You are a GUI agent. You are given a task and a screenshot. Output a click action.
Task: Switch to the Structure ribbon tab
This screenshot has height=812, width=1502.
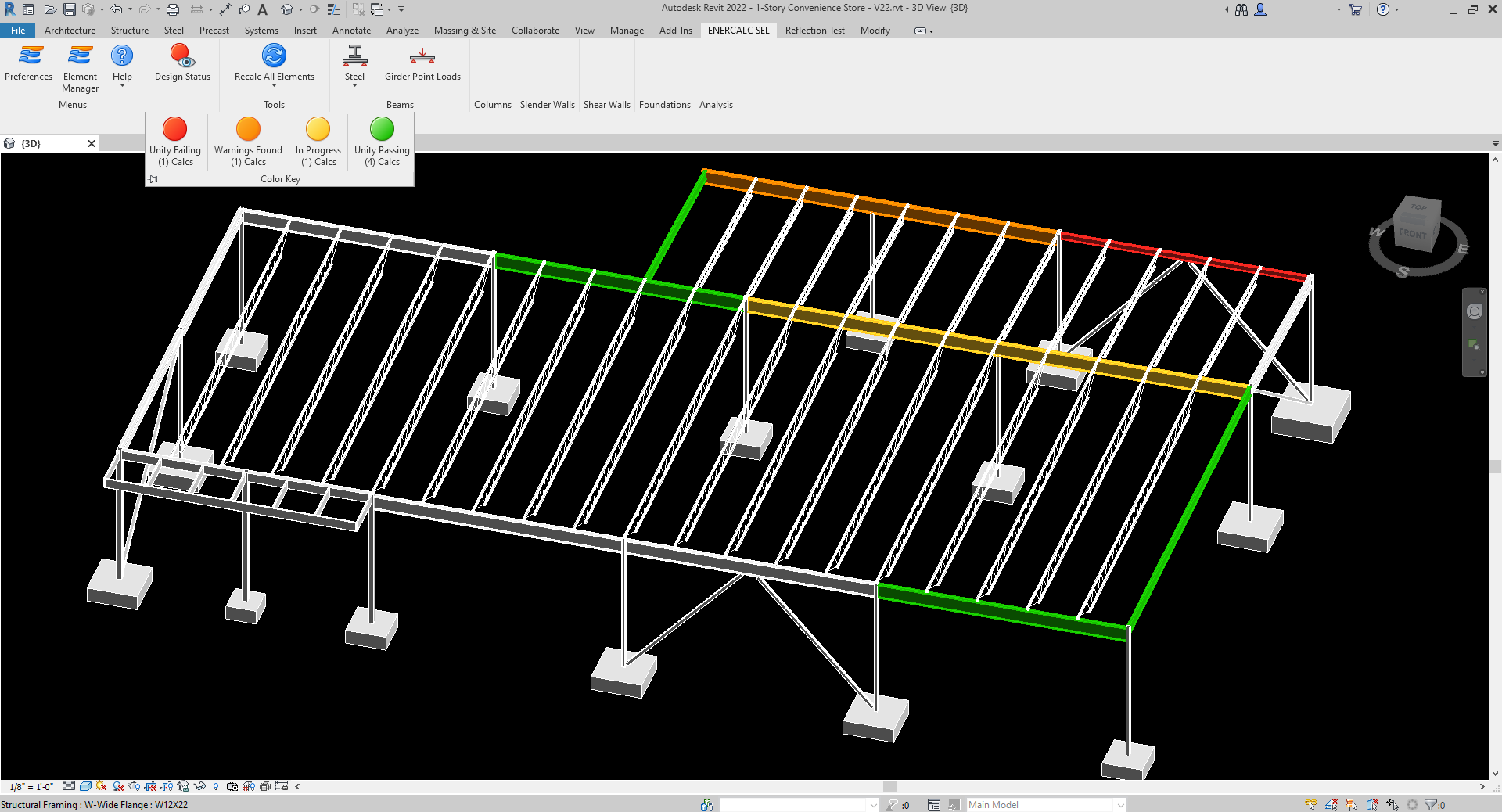[129, 31]
